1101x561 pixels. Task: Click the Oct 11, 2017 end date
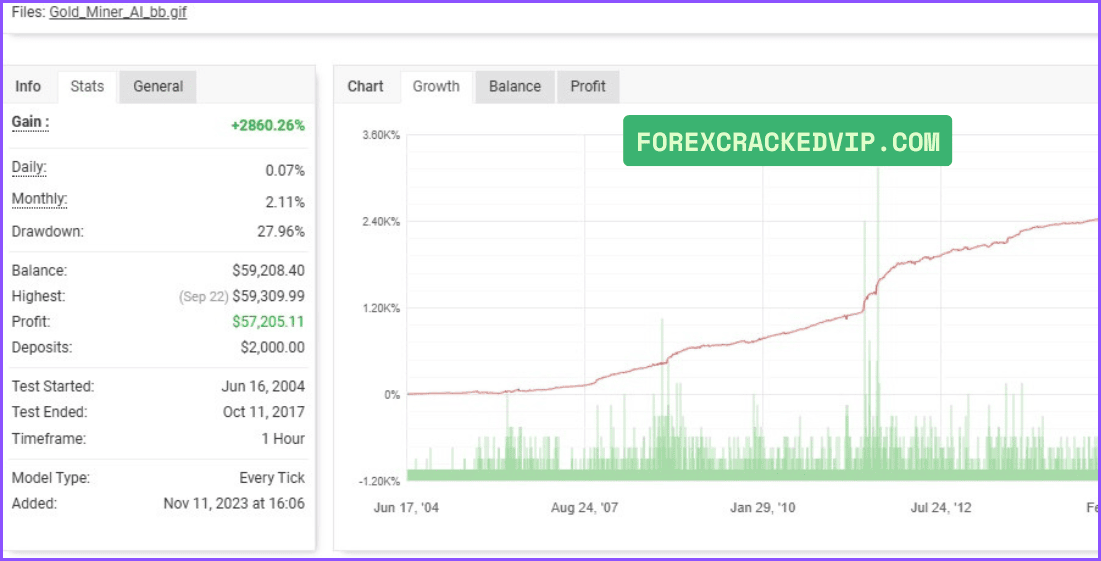264,411
